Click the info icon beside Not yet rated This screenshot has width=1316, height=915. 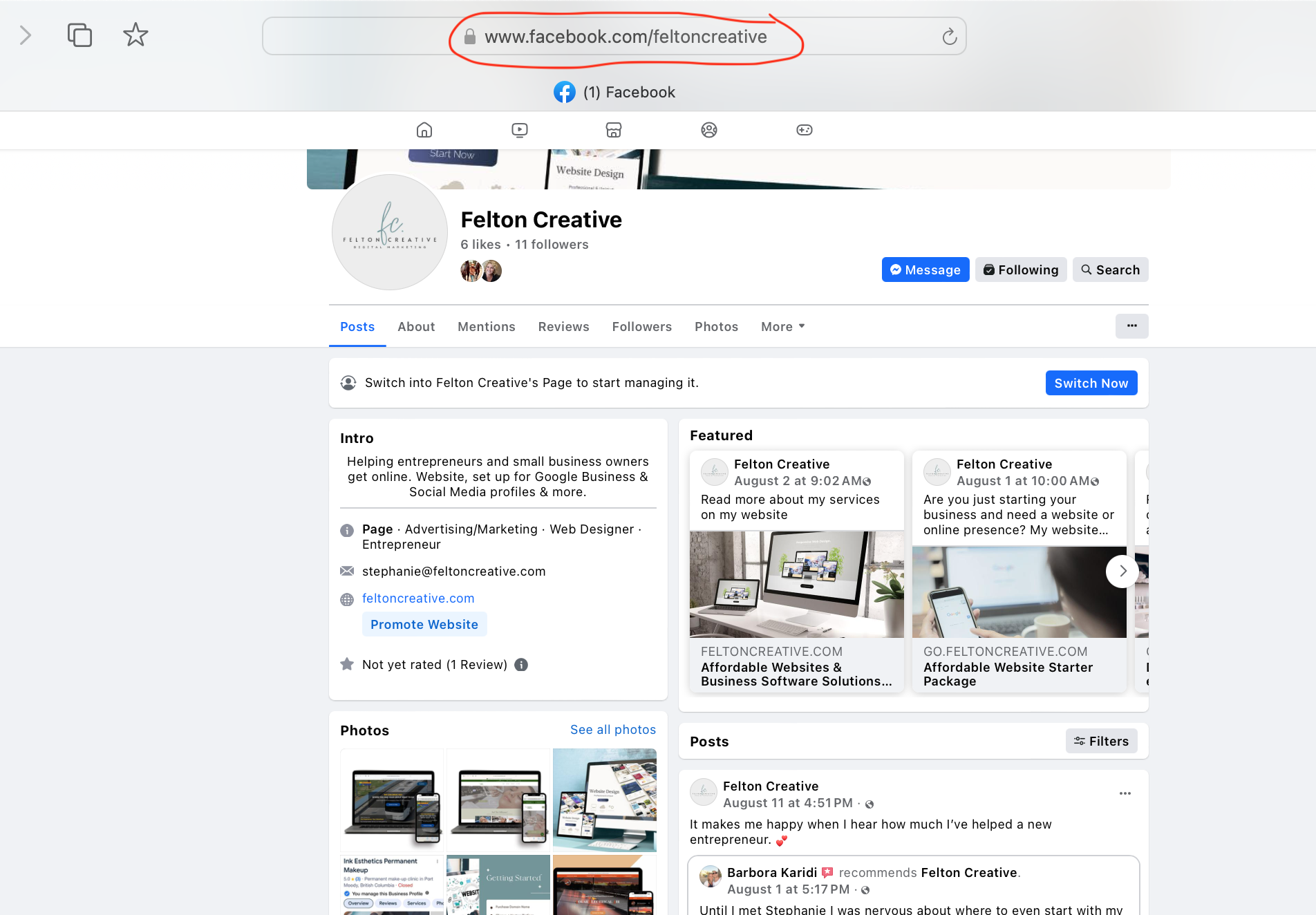point(521,665)
